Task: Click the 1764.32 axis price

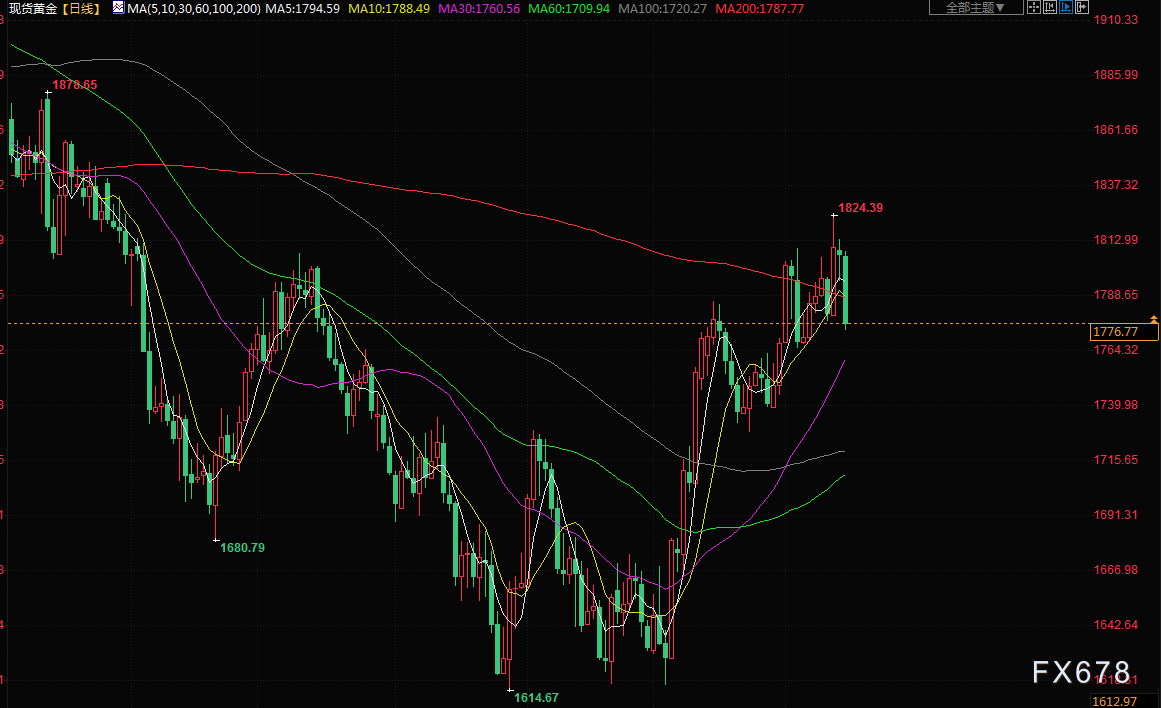Action: click(1116, 350)
